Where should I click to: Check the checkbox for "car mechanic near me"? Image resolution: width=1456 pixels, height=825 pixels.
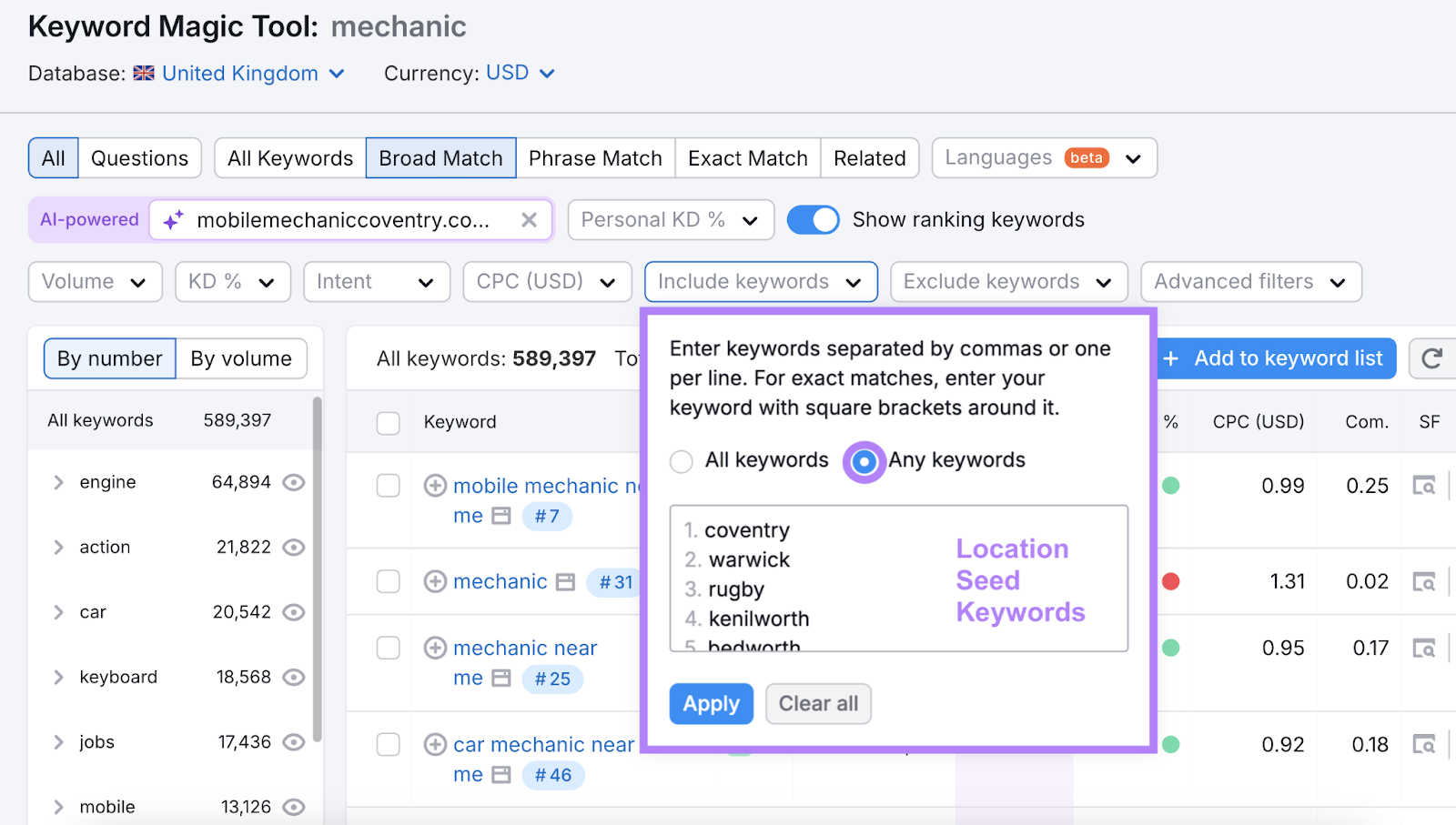pos(389,744)
